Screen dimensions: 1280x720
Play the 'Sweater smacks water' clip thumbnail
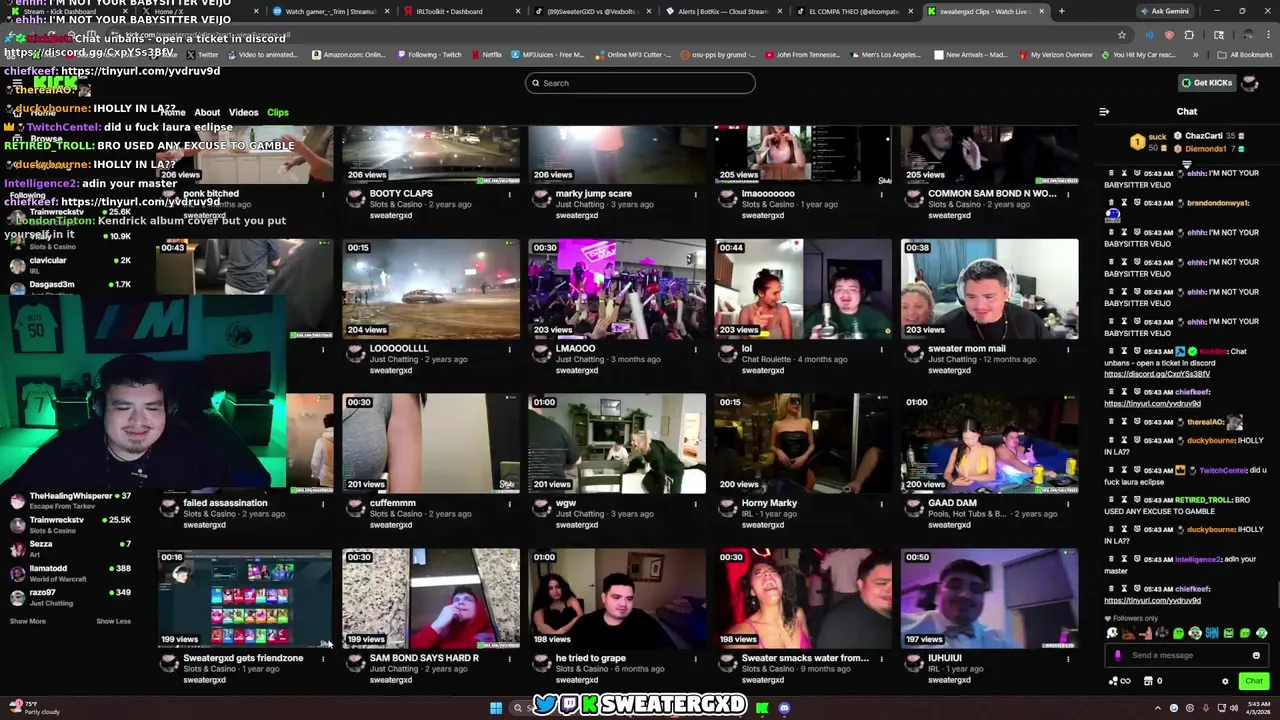pyautogui.click(x=803, y=598)
